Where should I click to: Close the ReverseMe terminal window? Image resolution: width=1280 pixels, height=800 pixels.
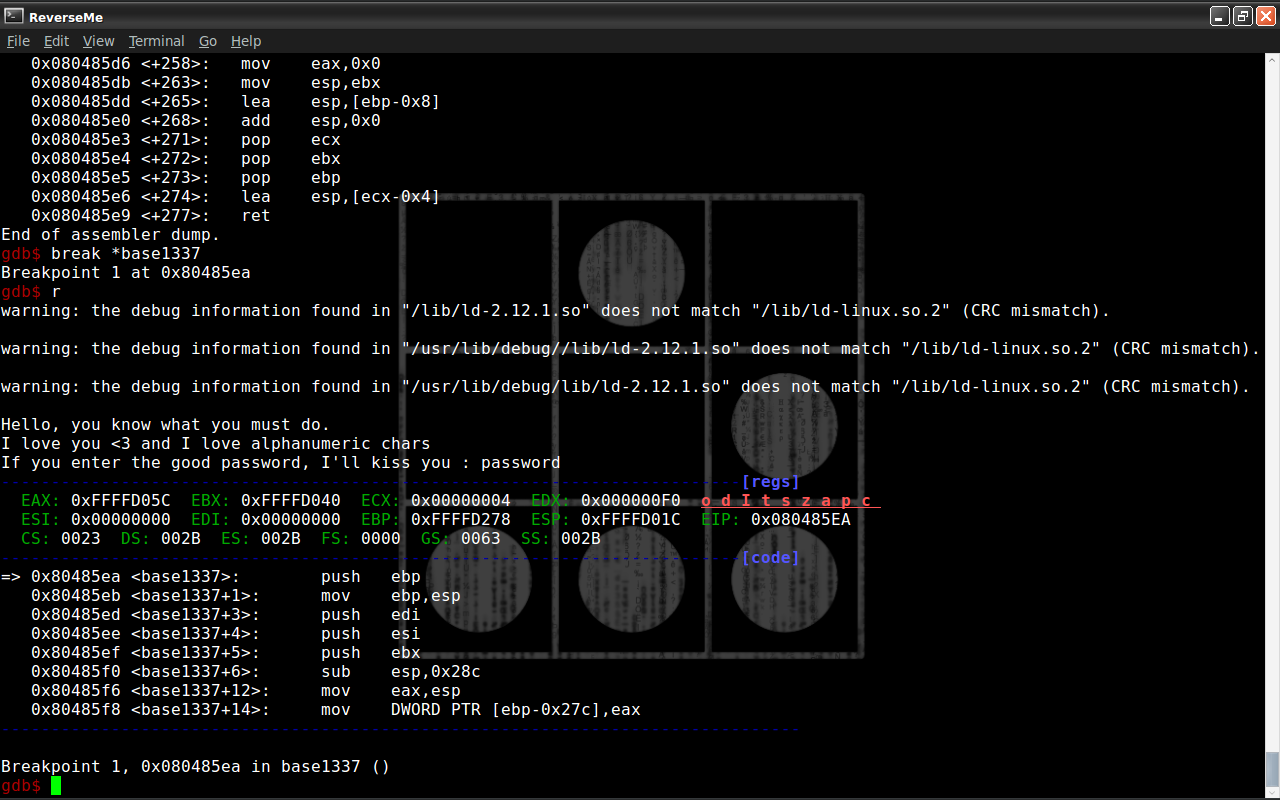click(x=1264, y=15)
